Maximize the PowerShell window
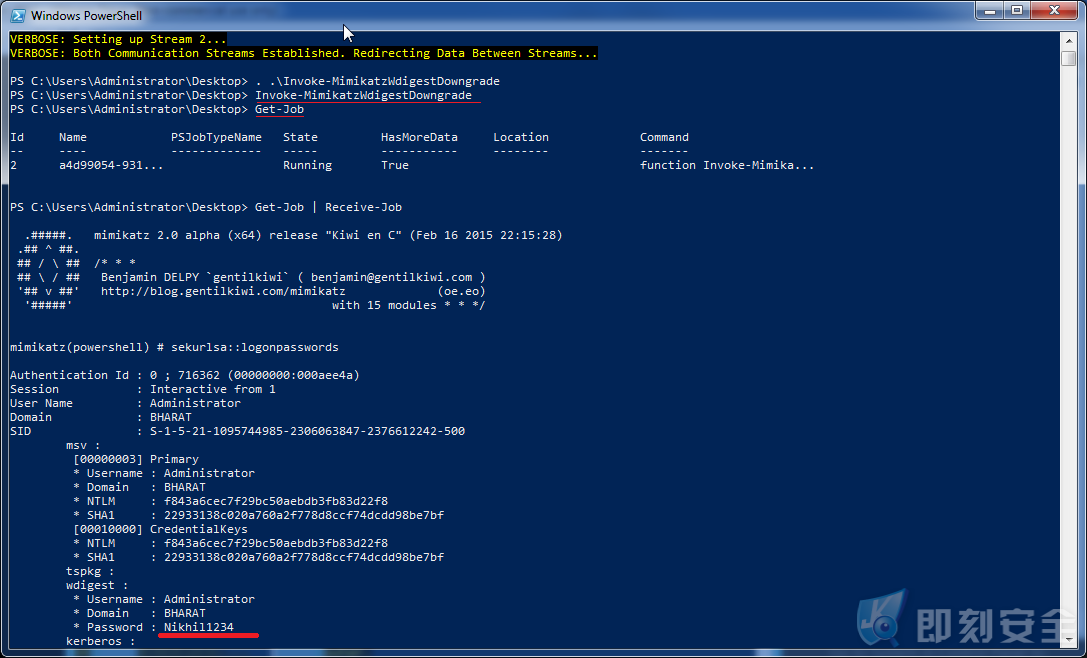 (1017, 10)
